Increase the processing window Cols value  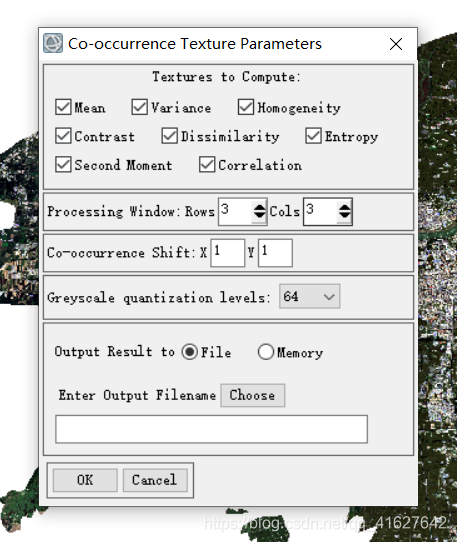click(x=344, y=207)
